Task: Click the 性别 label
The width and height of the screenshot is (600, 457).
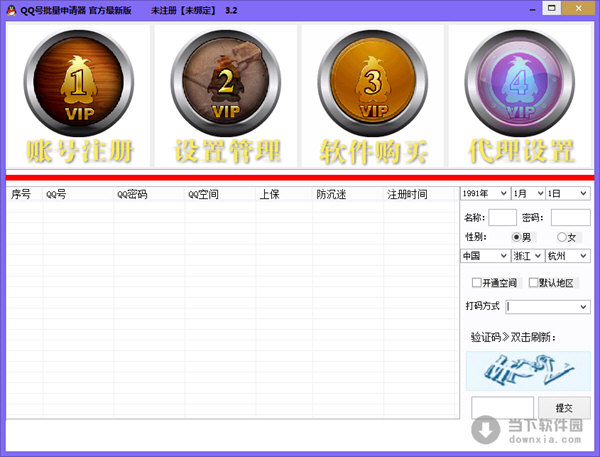Action: [475, 237]
